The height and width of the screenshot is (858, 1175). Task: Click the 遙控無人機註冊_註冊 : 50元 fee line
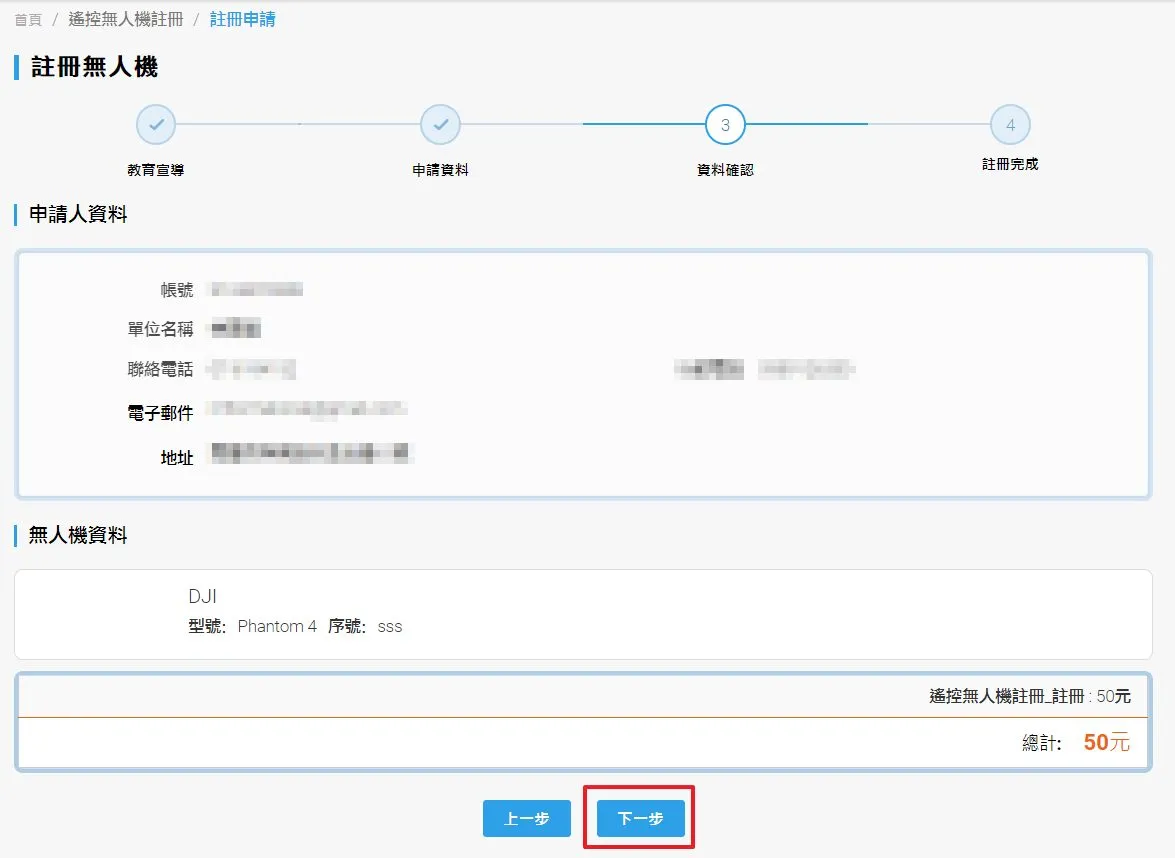pos(1030,696)
